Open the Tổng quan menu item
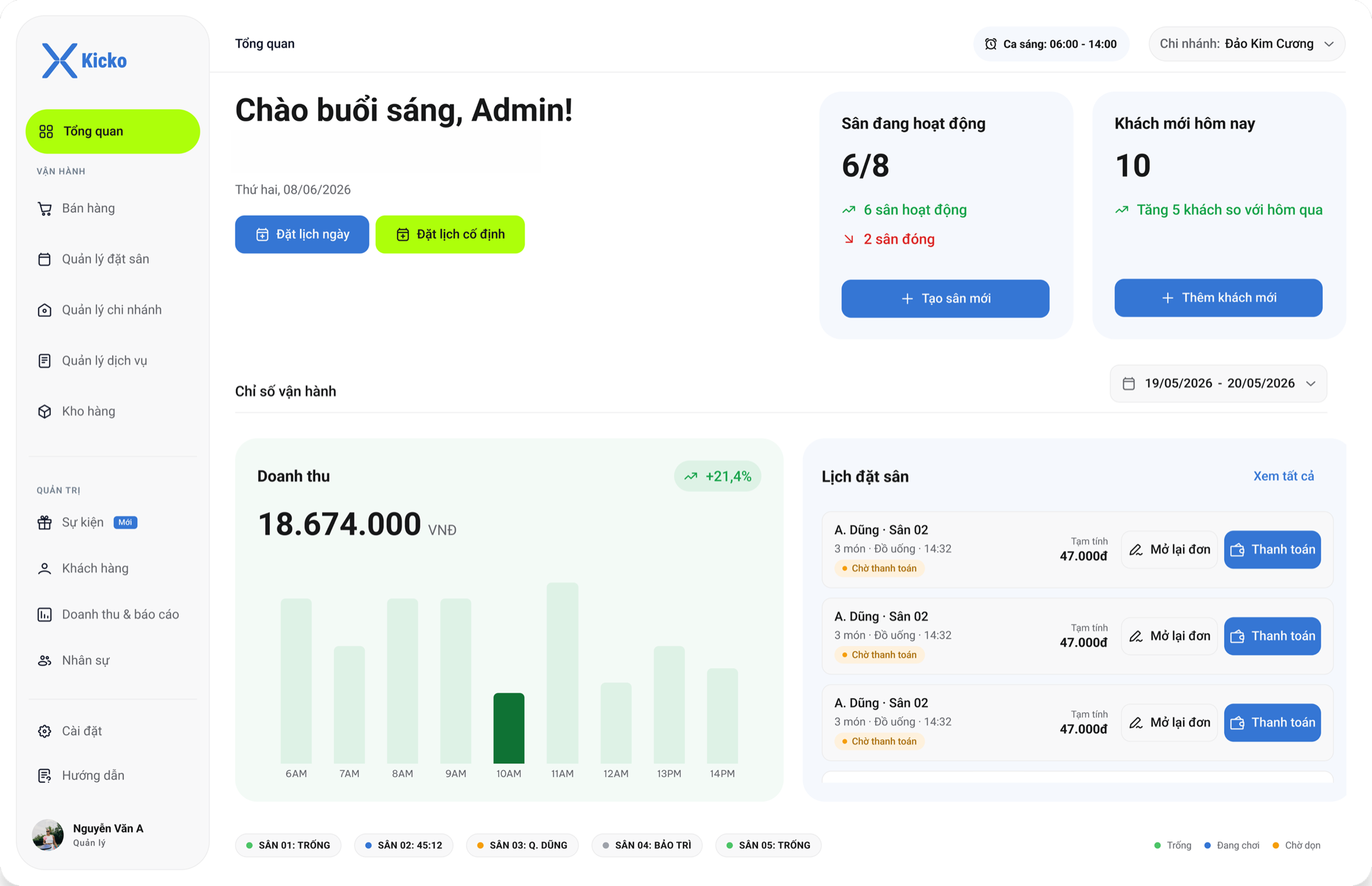Image resolution: width=1372 pixels, height=886 pixels. [x=113, y=131]
